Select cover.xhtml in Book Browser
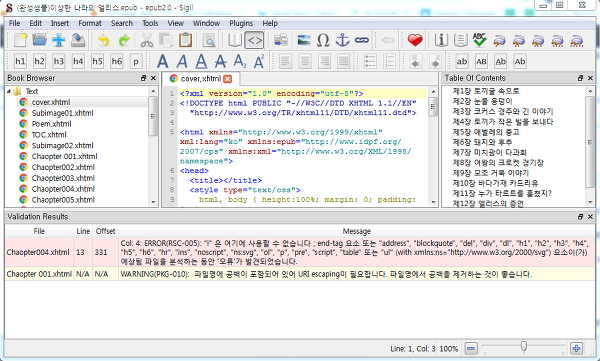The image size is (600, 361). (51, 102)
